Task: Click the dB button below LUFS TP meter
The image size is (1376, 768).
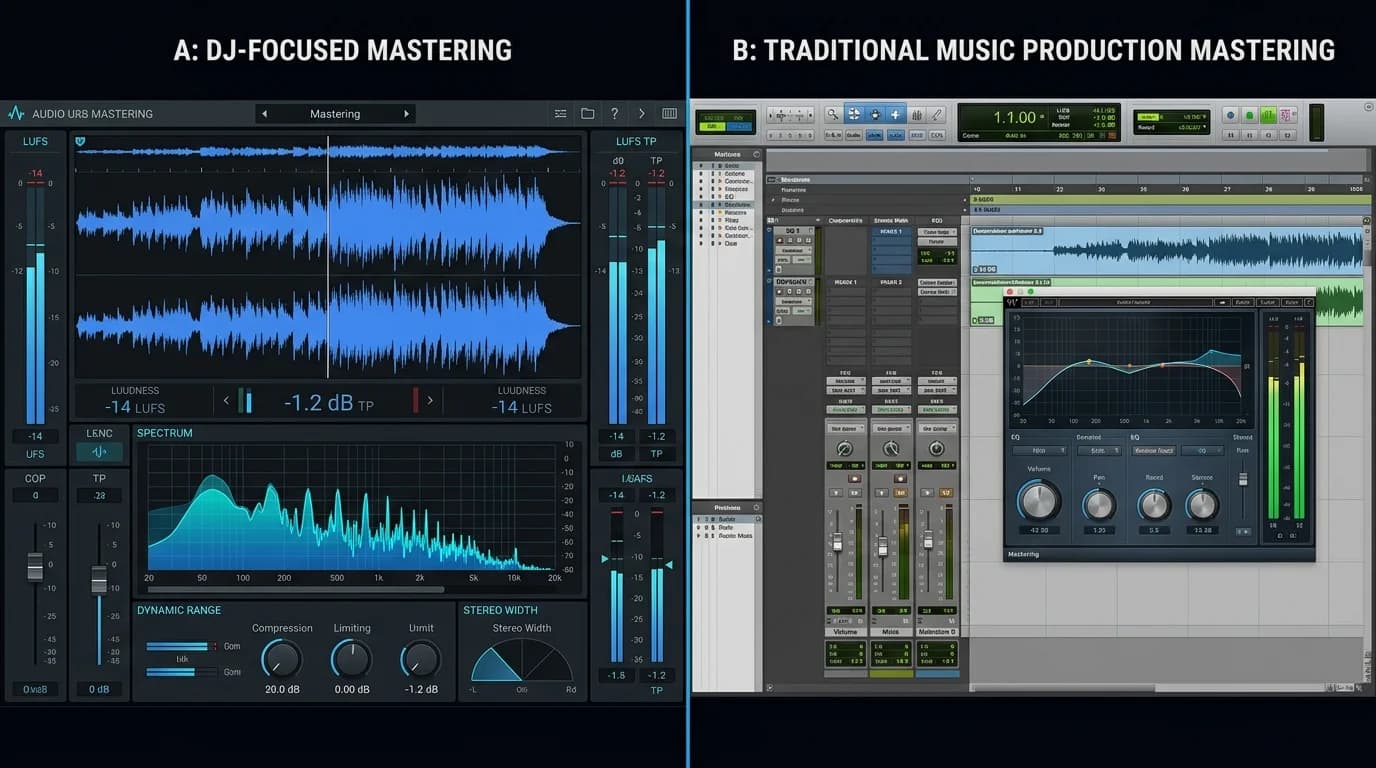Action: click(x=617, y=454)
